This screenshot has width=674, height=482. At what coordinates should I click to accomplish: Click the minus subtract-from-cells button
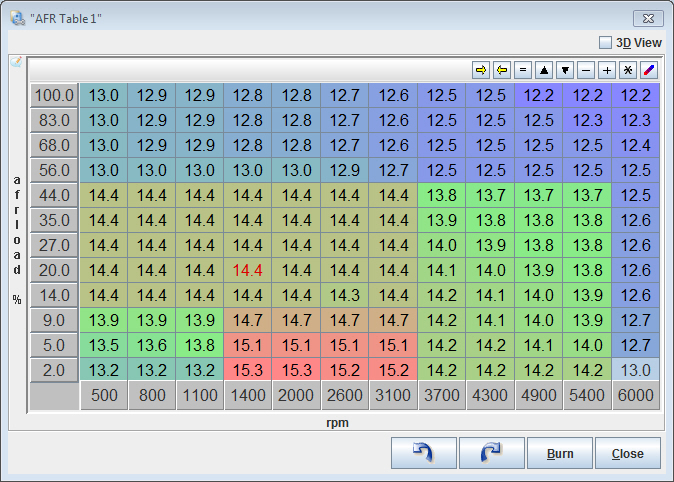586,70
